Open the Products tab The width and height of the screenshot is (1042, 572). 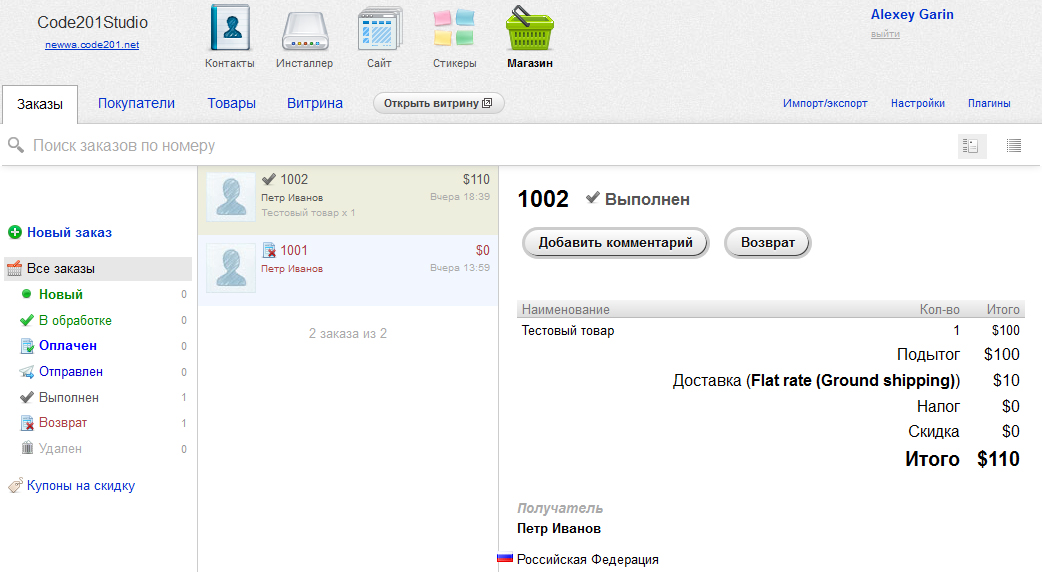coord(231,103)
